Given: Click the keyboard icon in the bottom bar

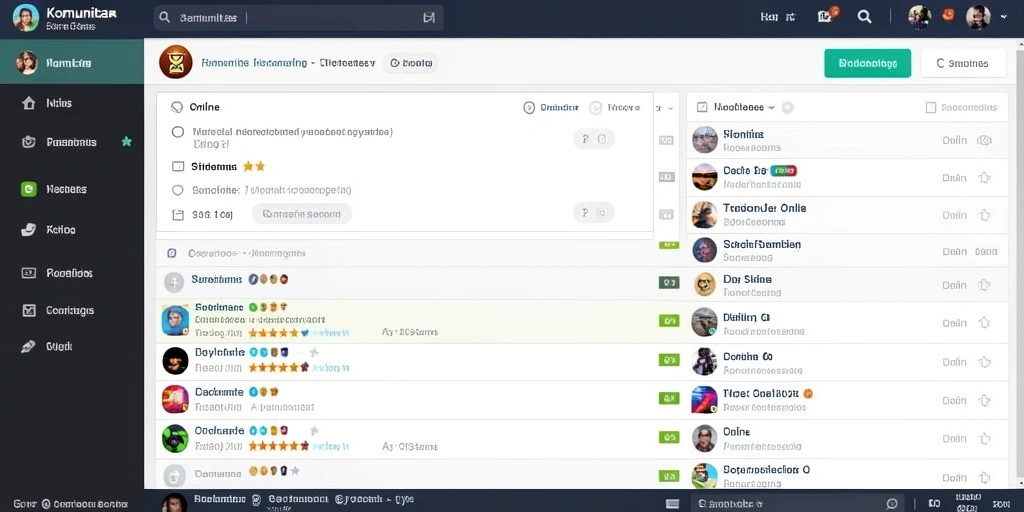Looking at the screenshot, I should point(672,504).
